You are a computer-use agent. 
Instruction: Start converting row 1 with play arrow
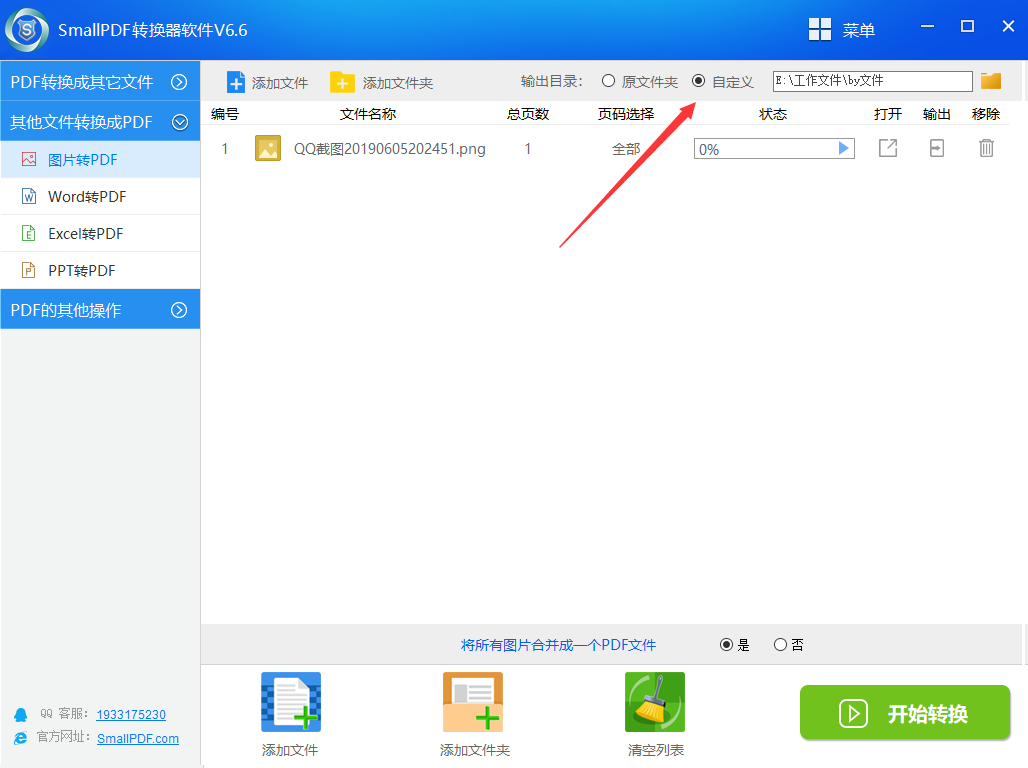(844, 148)
